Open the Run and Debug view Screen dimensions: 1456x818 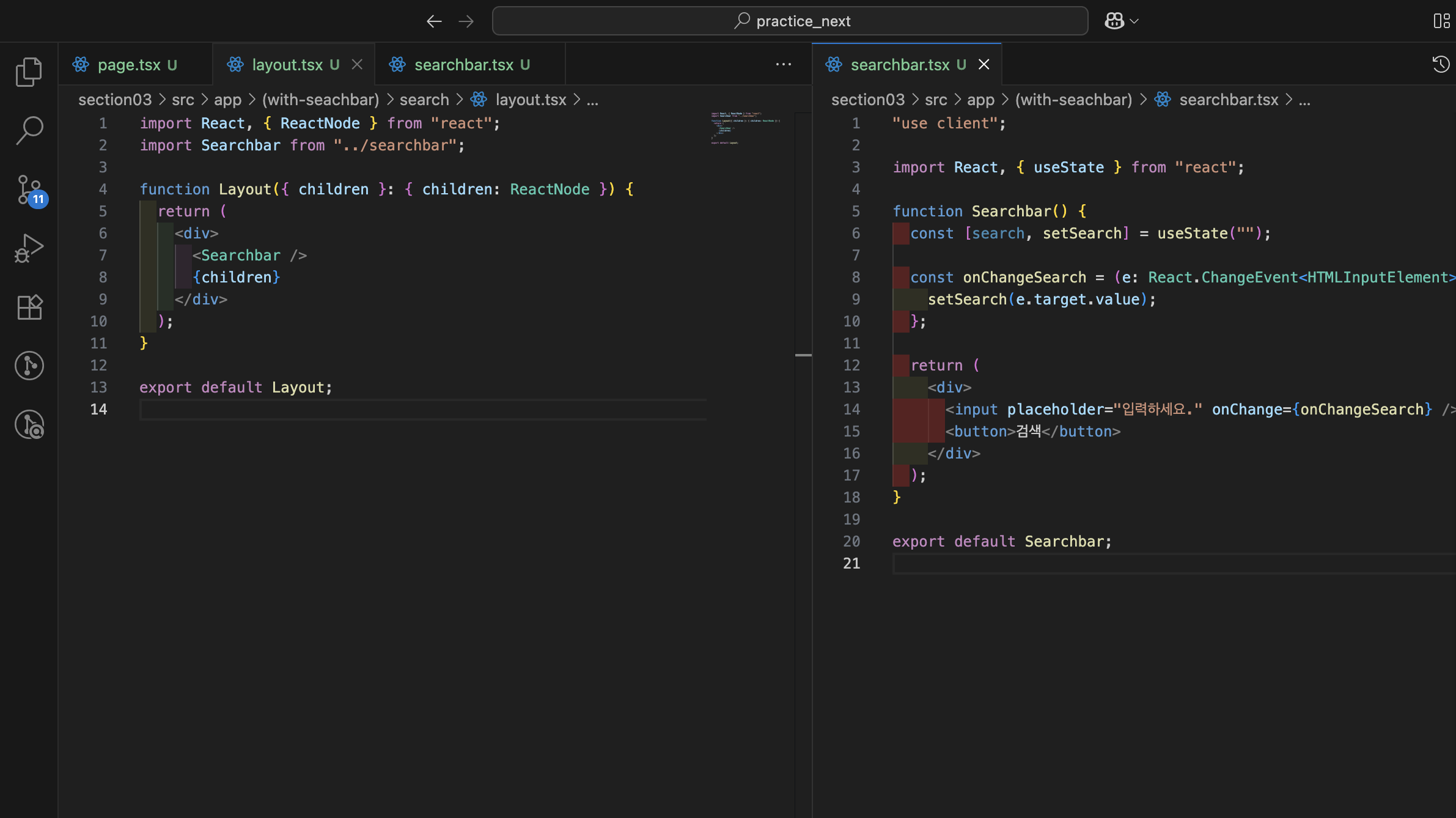[x=29, y=248]
